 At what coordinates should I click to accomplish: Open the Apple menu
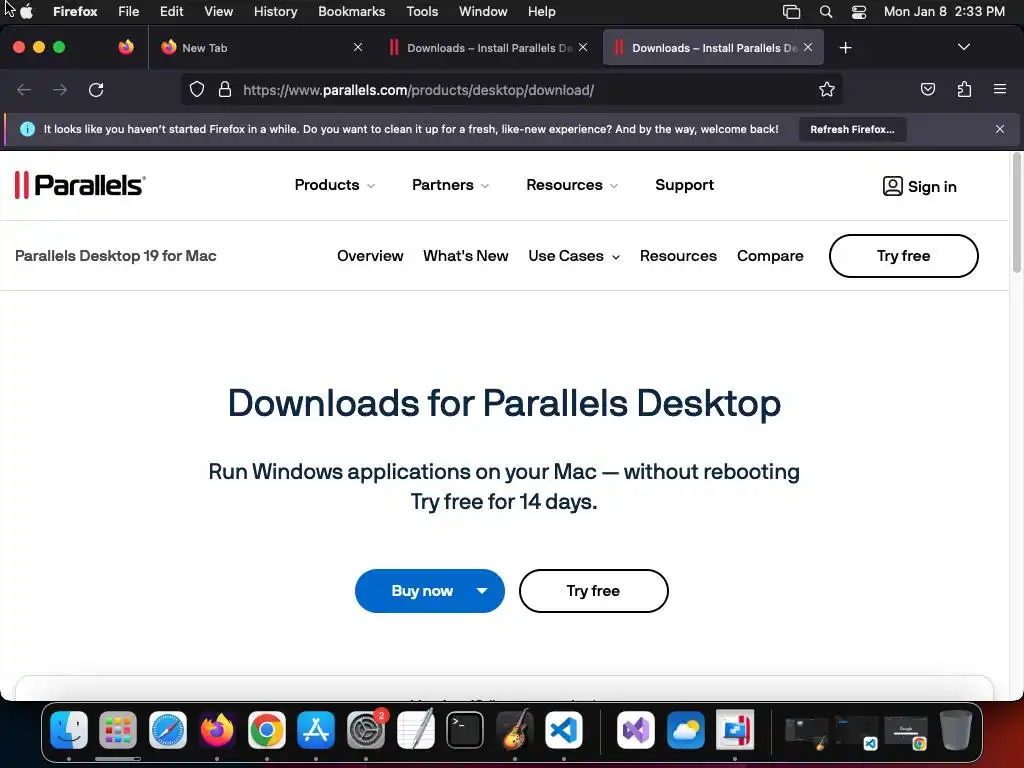click(x=27, y=12)
